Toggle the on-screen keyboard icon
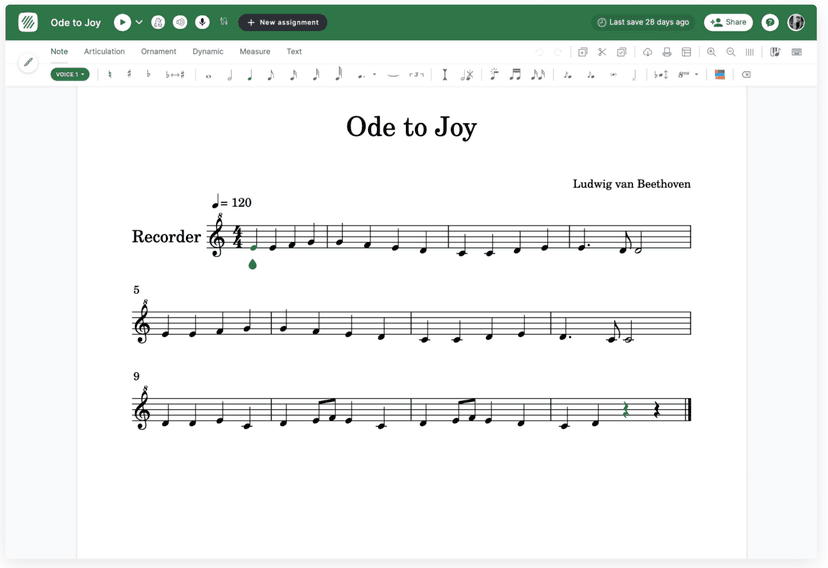 click(797, 52)
